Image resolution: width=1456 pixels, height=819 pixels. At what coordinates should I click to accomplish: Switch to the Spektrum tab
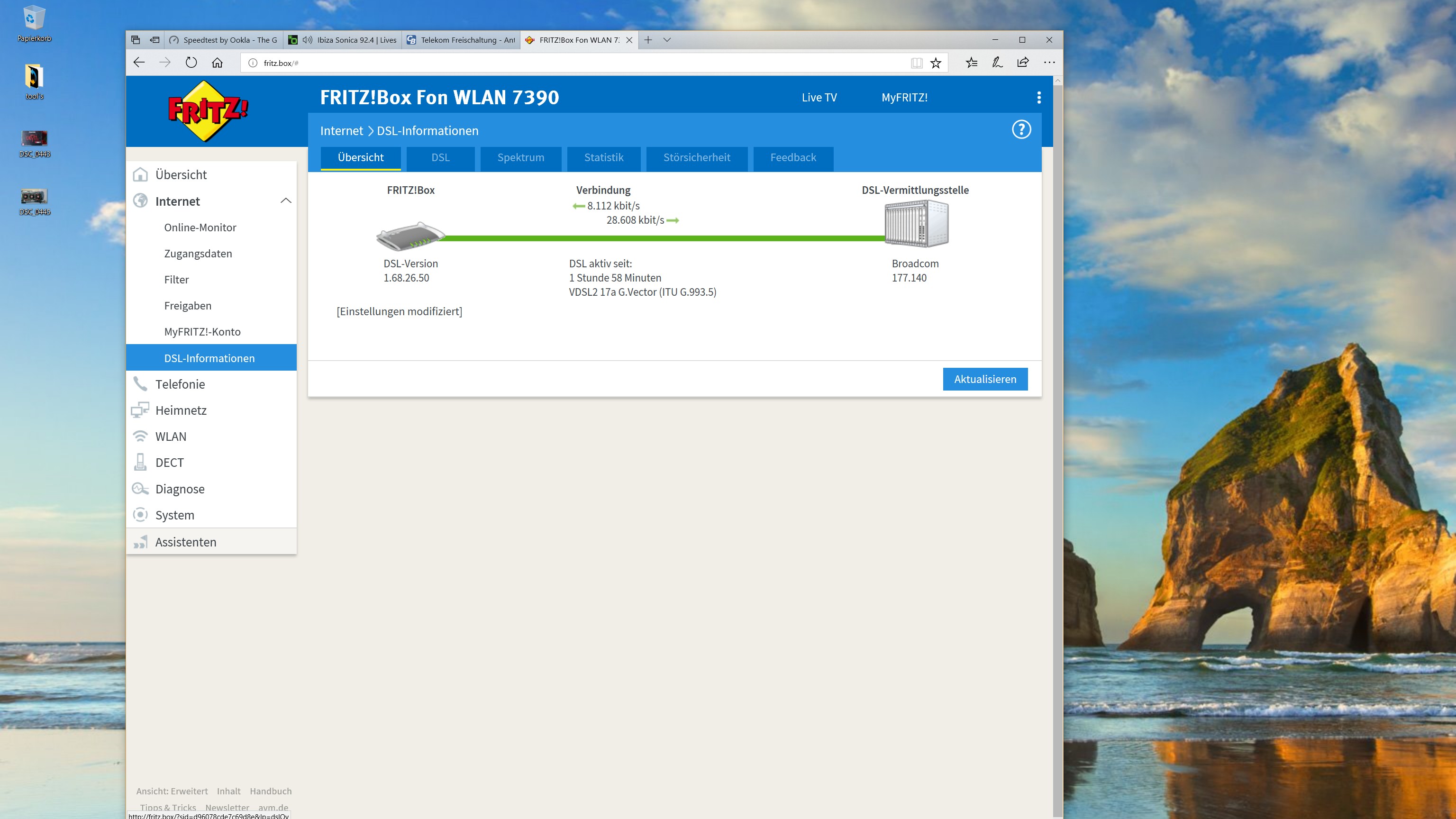point(520,158)
